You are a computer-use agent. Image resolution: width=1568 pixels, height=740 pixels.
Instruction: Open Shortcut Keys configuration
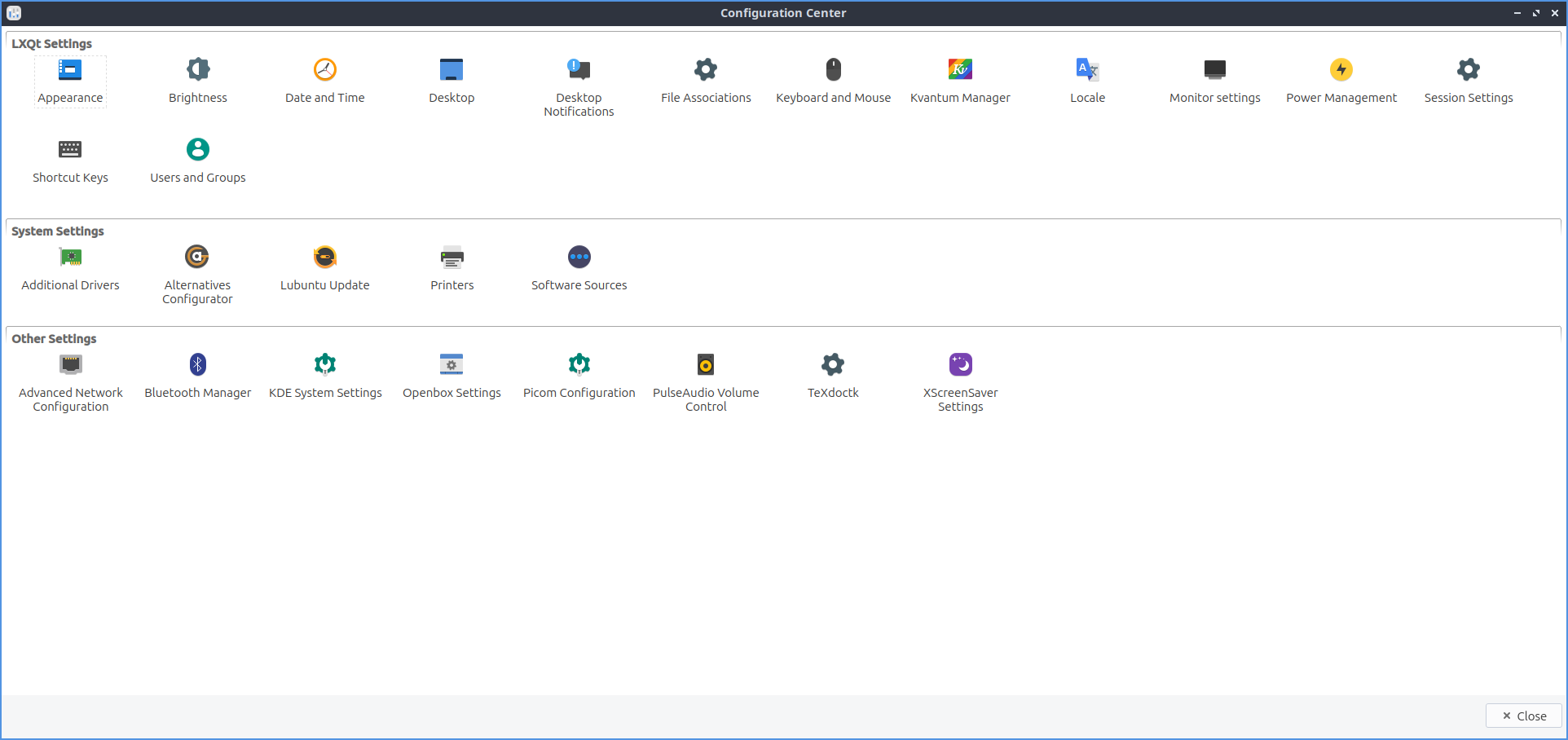(70, 151)
